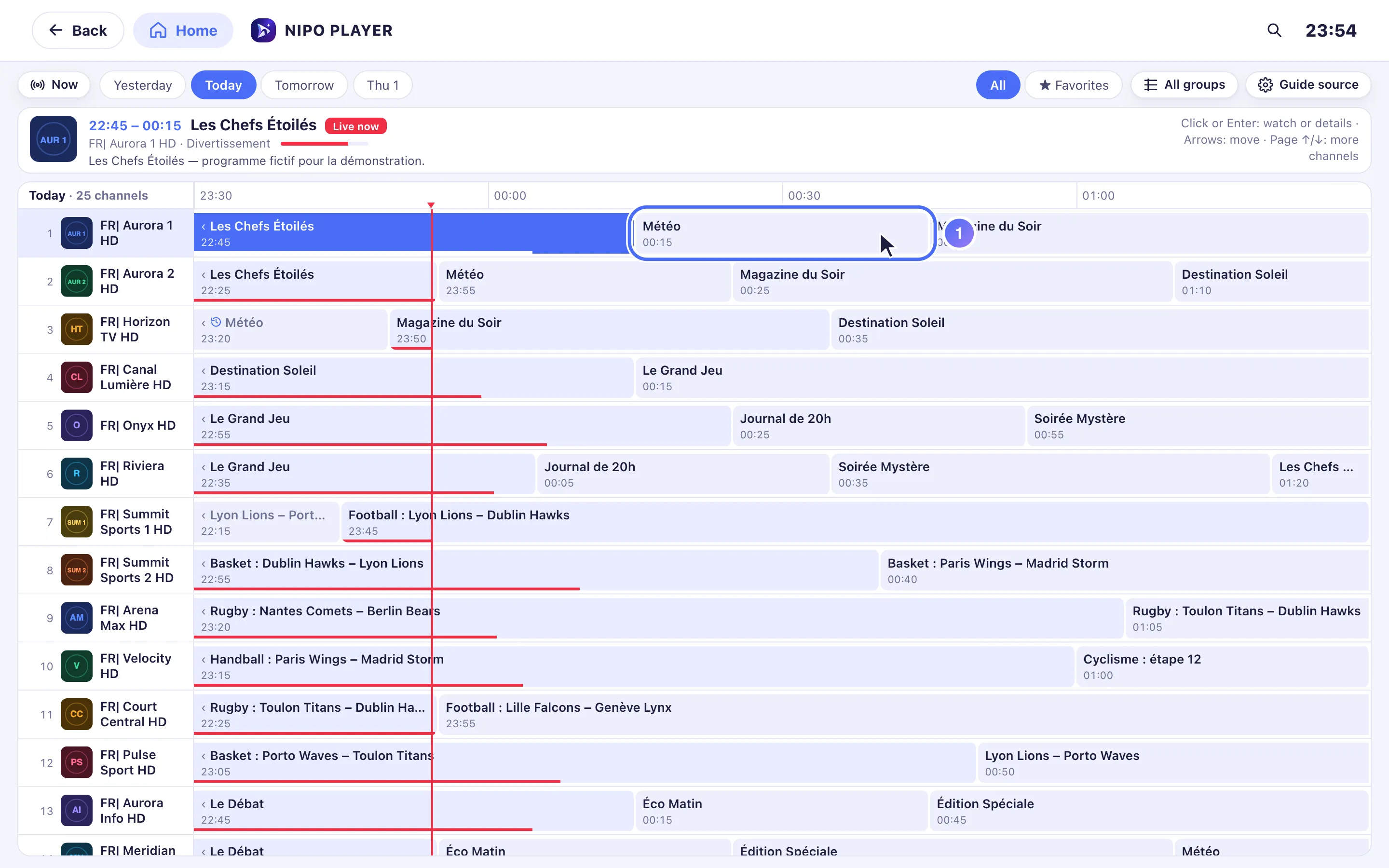Click the Live now badge
The width and height of the screenshot is (1389, 868).
click(x=356, y=126)
